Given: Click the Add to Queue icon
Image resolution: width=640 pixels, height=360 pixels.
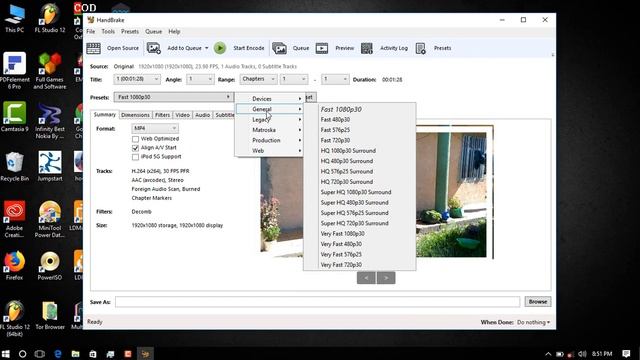Looking at the screenshot, I should (x=153, y=48).
